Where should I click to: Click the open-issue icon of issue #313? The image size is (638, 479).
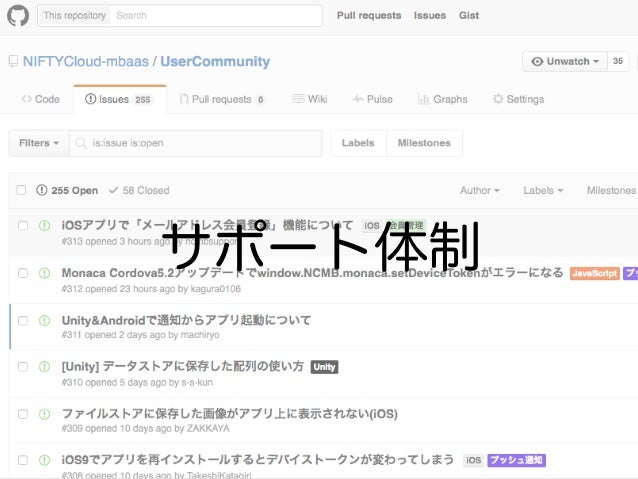44,225
